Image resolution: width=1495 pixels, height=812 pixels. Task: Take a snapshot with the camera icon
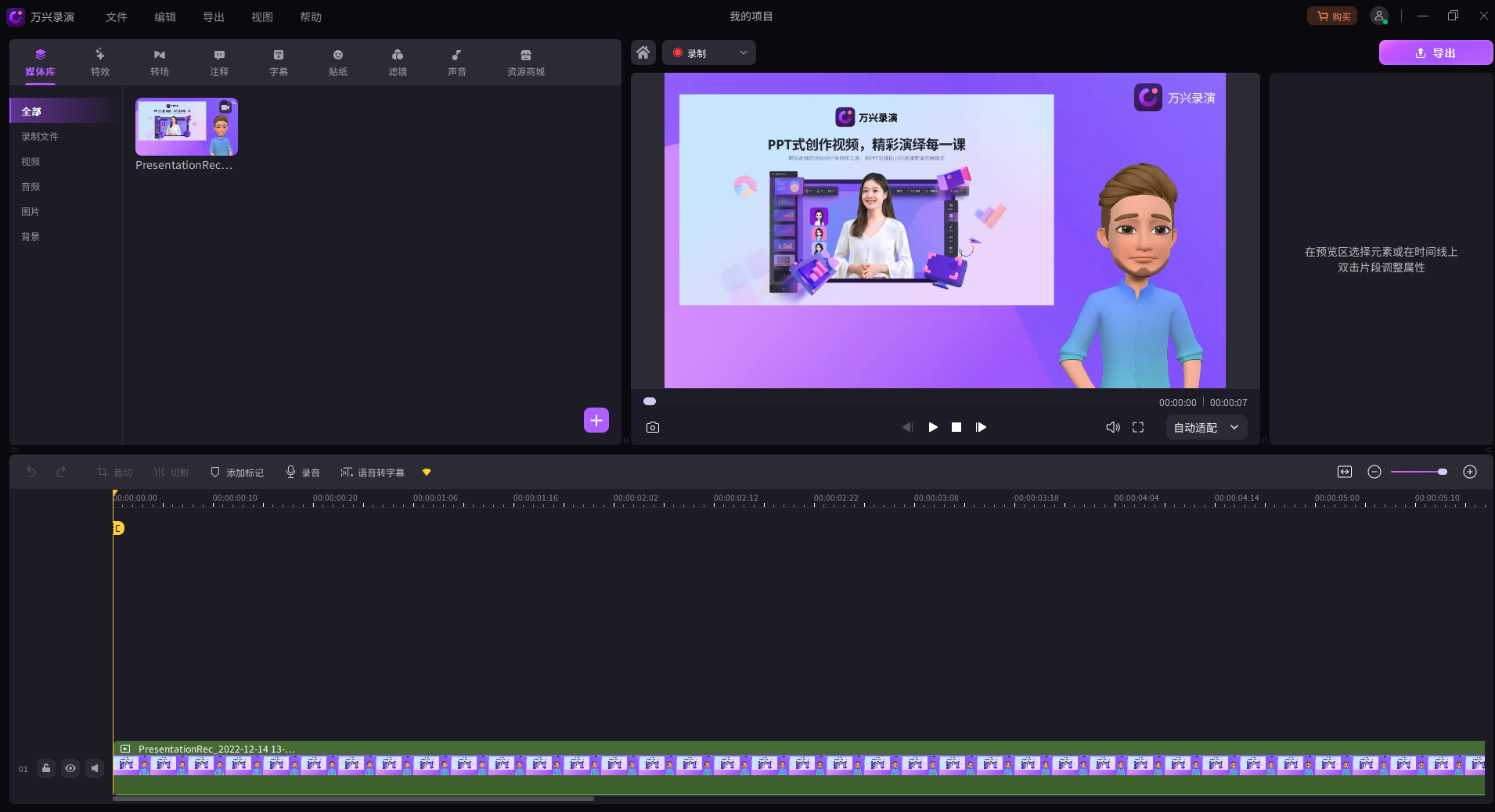click(653, 427)
